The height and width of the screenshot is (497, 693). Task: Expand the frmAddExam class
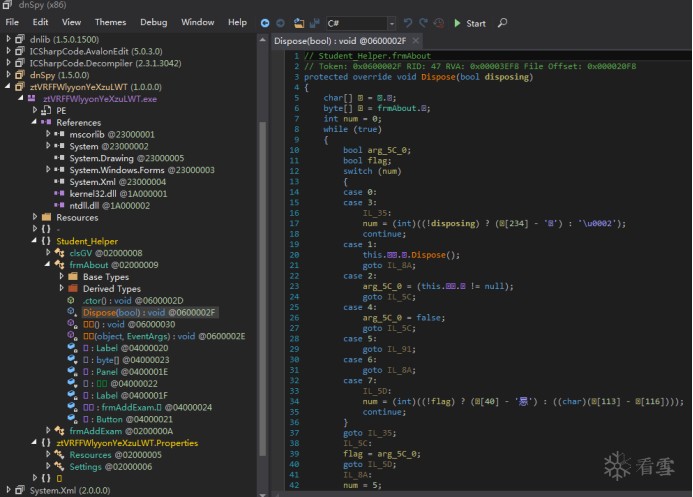[x=48, y=430]
